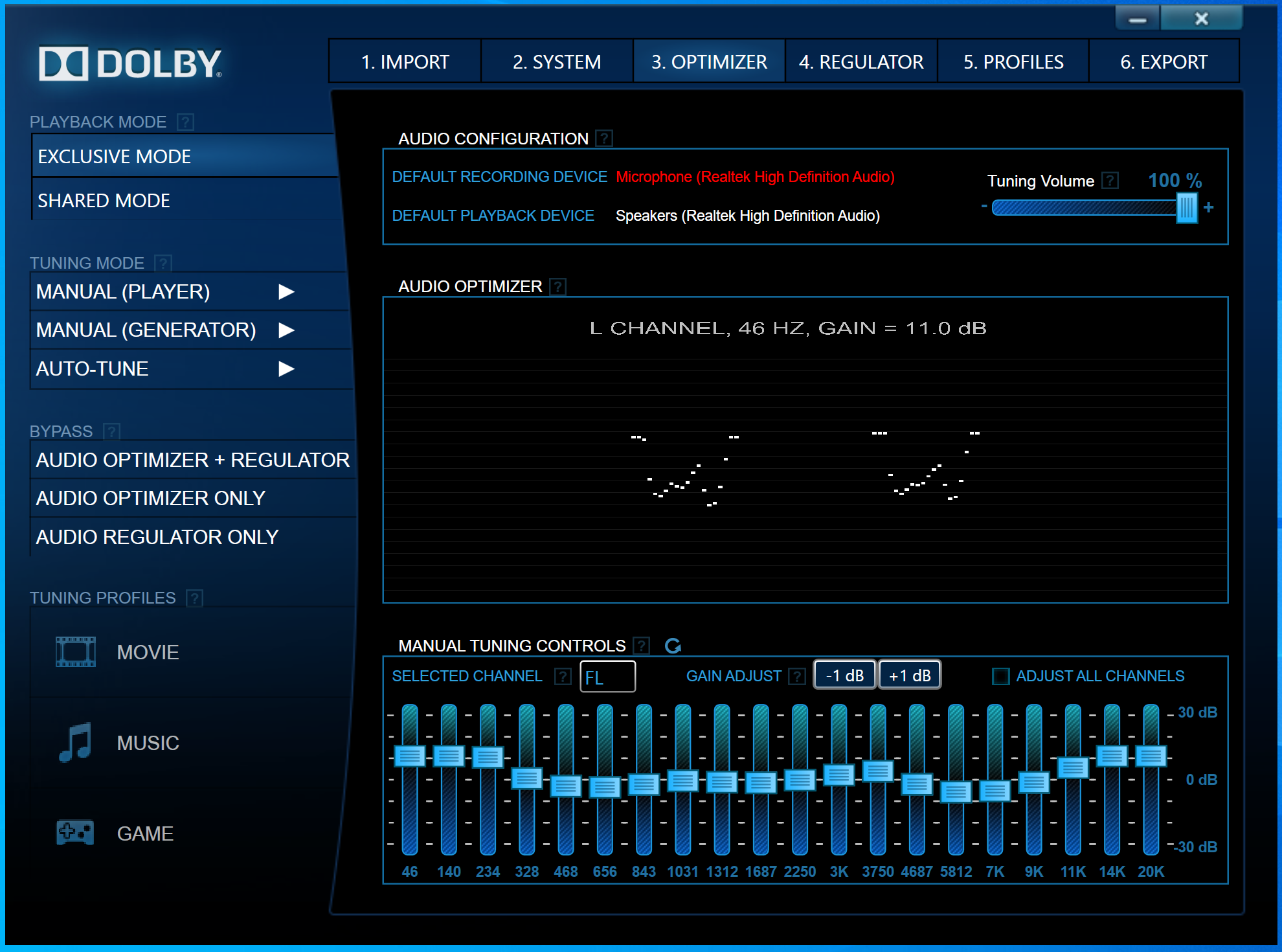Screen dimensions: 1282x952
Task: Click the 3750 Hz band slider handle
Action: point(878,771)
